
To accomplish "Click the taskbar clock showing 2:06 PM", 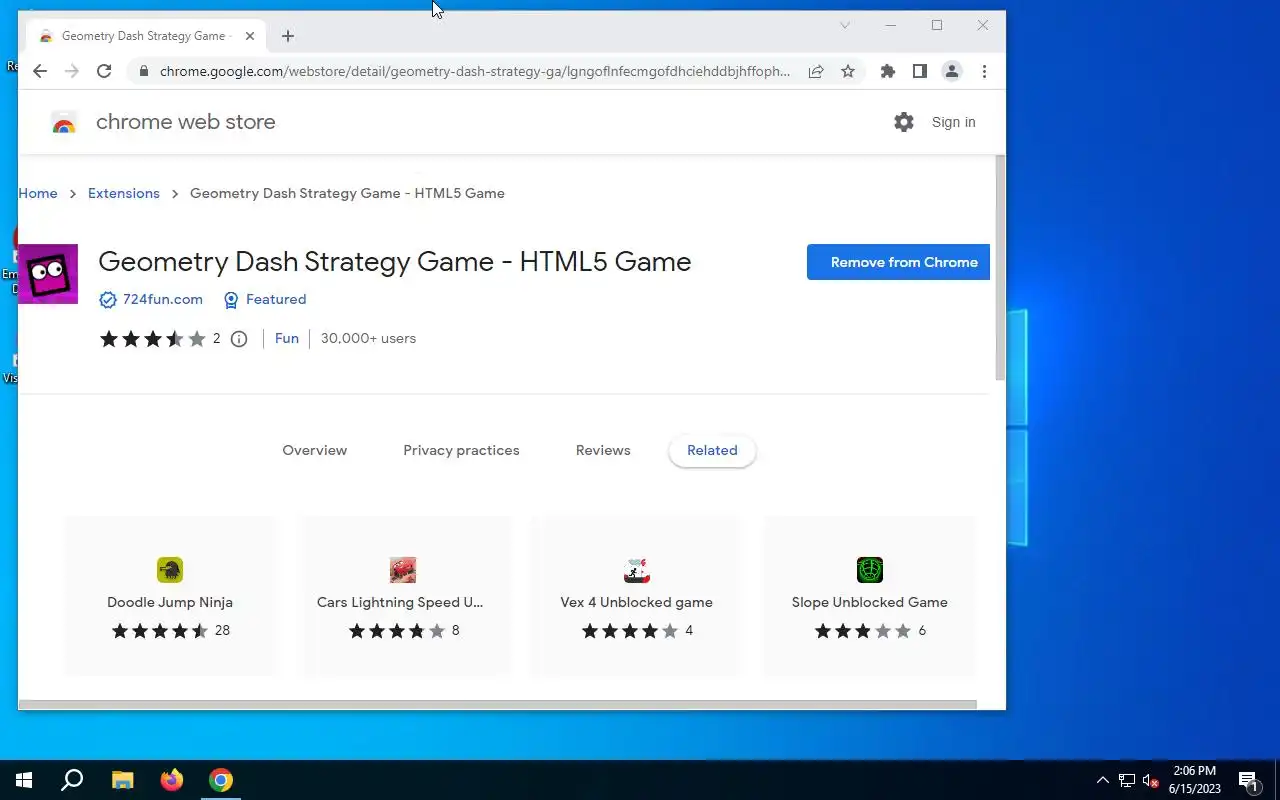I will (x=1195, y=780).
